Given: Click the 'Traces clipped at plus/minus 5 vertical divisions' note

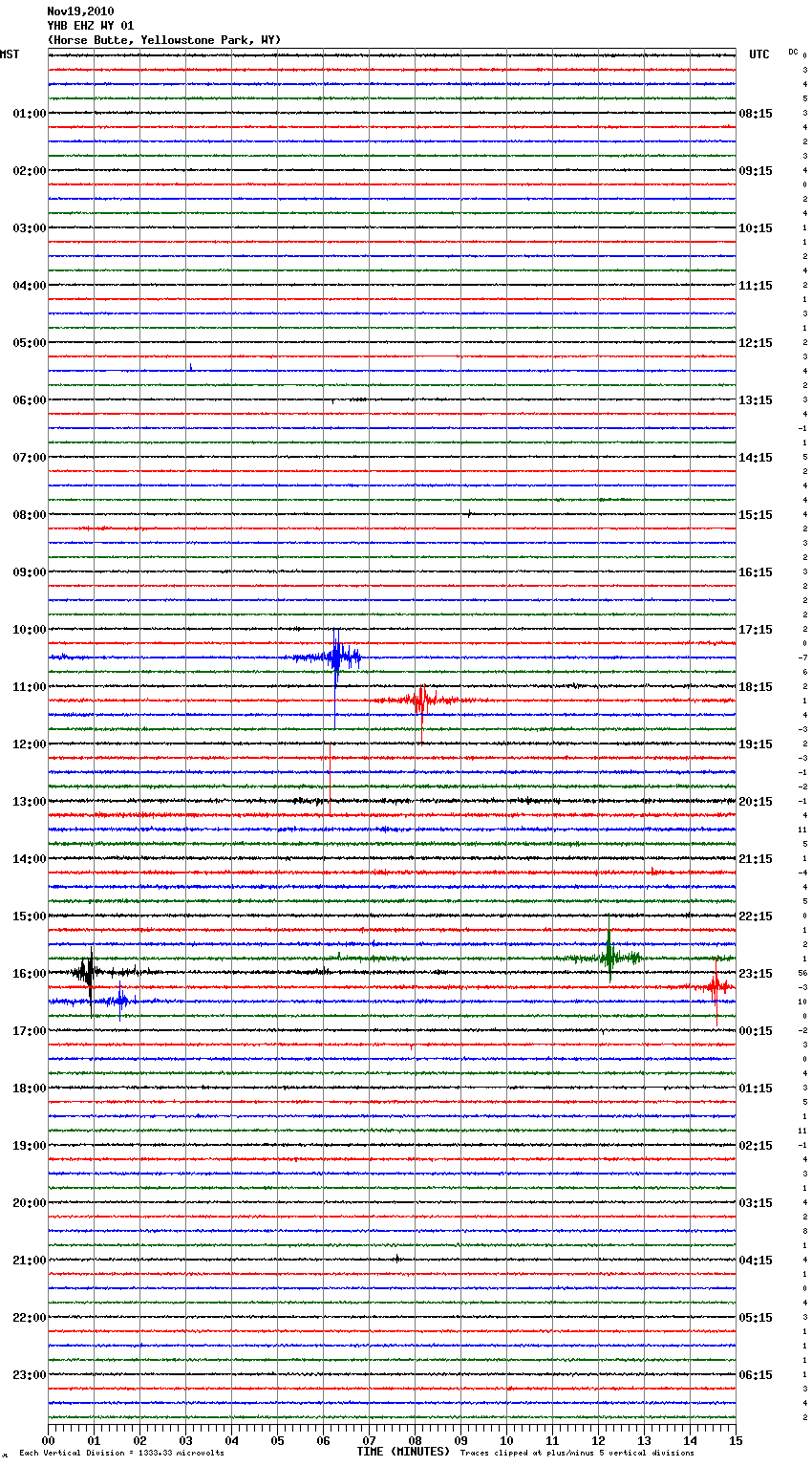Looking at the screenshot, I should click(x=577, y=1454).
